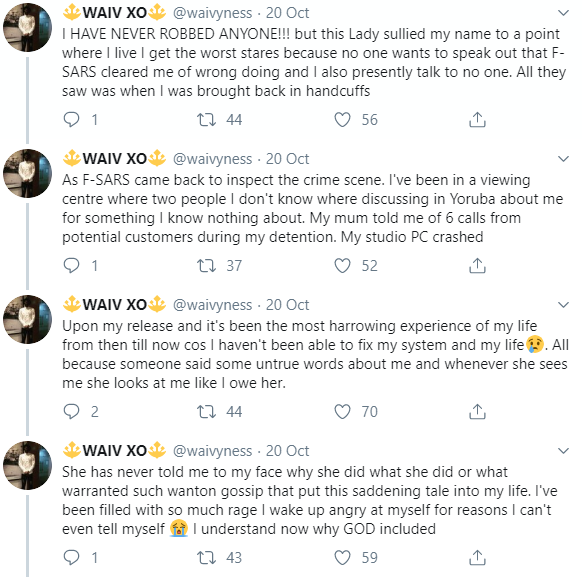Open the chevron menu on the 'Upon my release' tweet
582x577 pixels.
tap(563, 305)
